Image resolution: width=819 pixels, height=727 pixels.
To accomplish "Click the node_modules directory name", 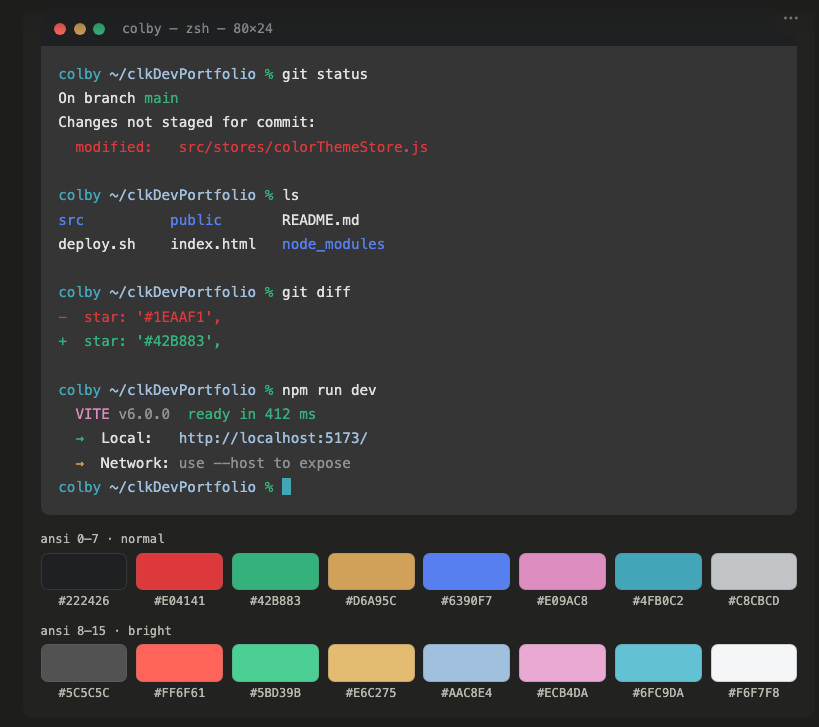I will tap(333, 244).
